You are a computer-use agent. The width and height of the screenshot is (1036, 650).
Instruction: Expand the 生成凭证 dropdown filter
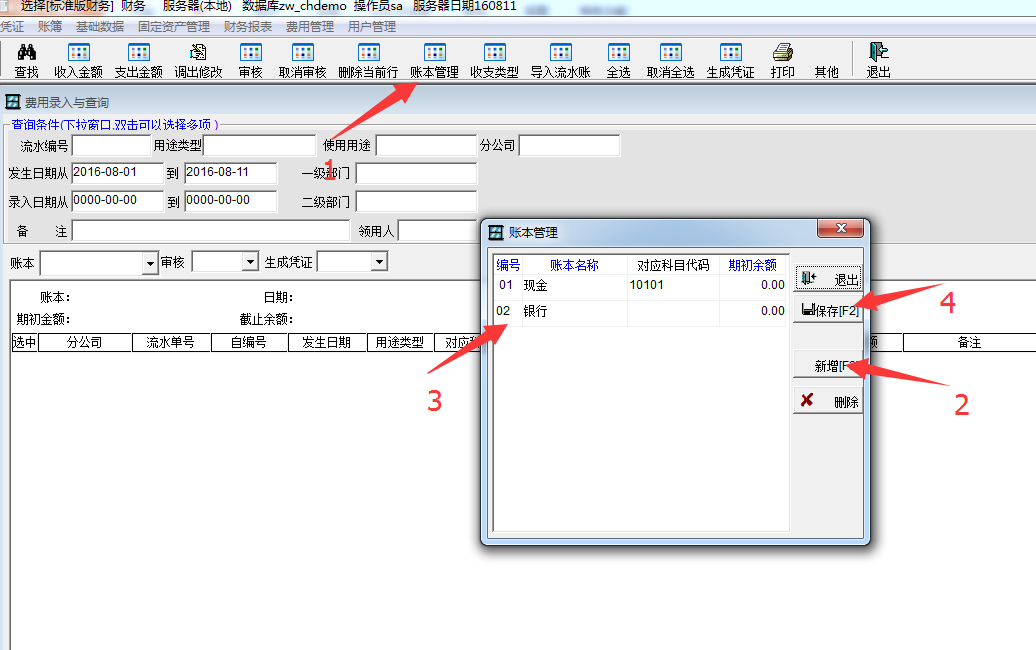pyautogui.click(x=379, y=262)
